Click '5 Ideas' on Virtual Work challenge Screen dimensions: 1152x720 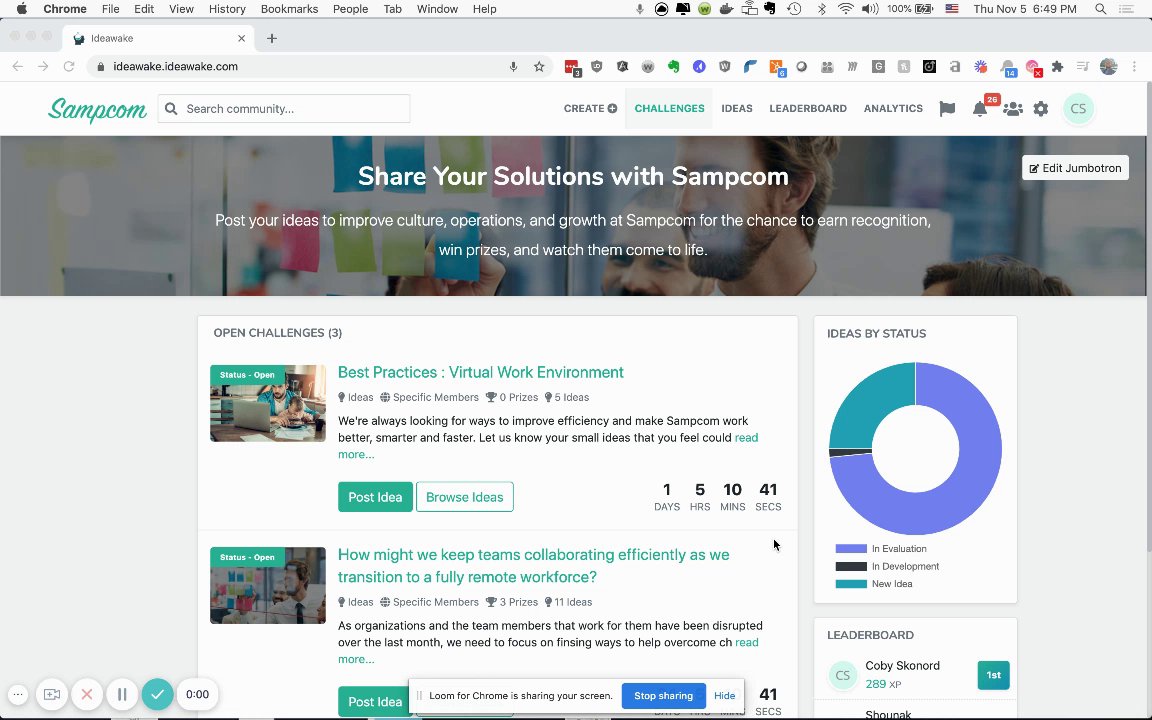click(x=566, y=397)
